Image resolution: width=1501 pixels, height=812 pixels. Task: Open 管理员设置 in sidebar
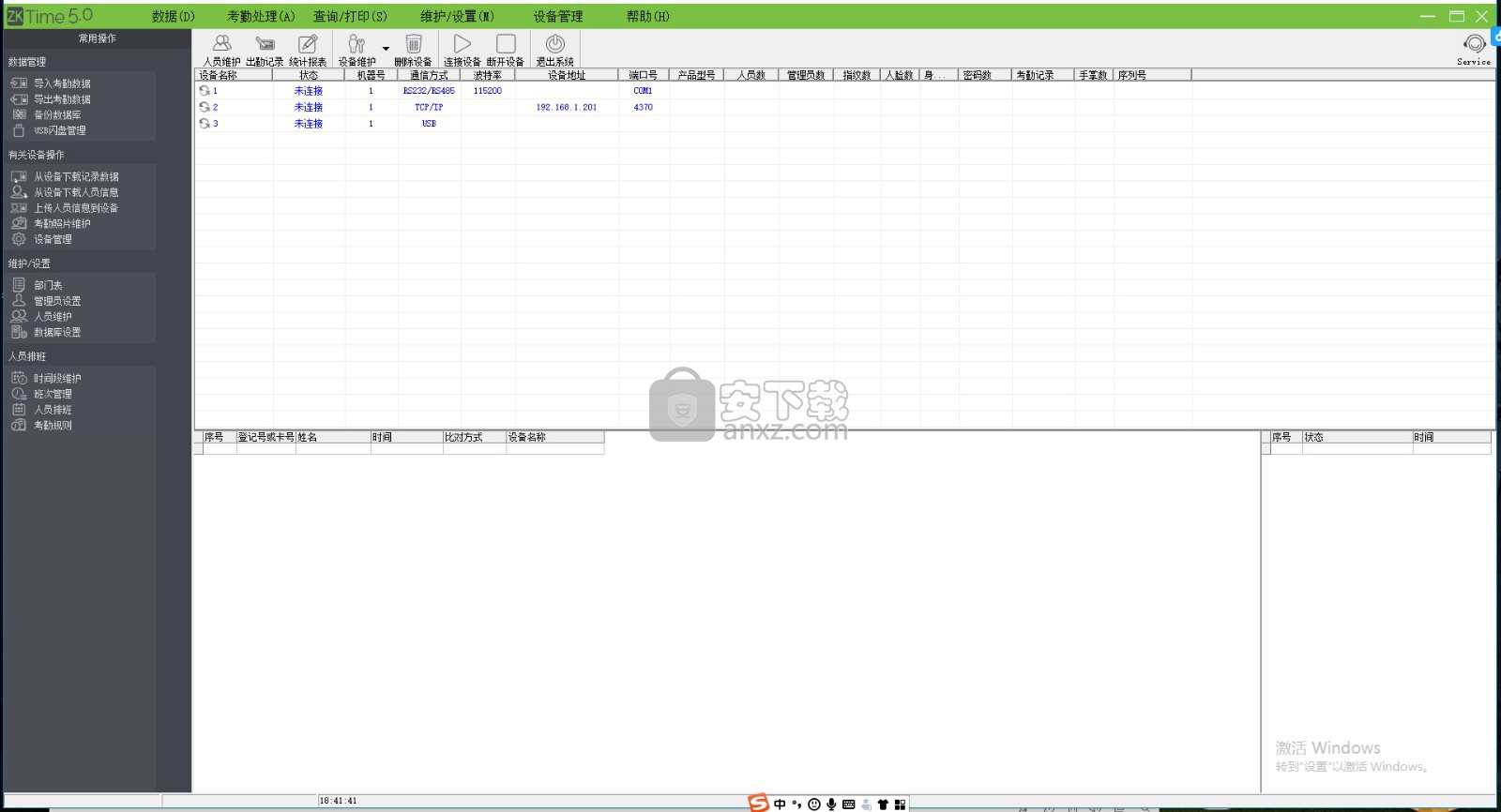coord(57,301)
